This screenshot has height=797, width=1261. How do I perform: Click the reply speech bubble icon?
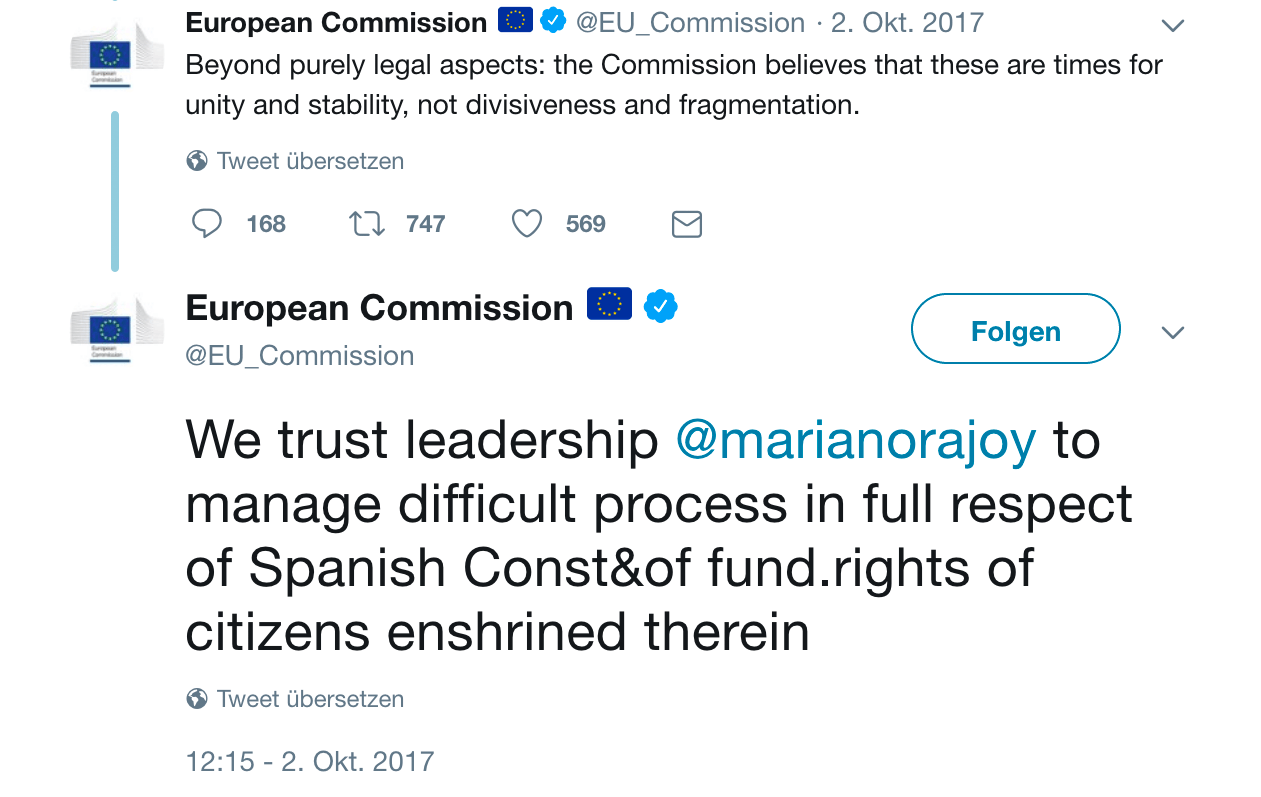[207, 223]
